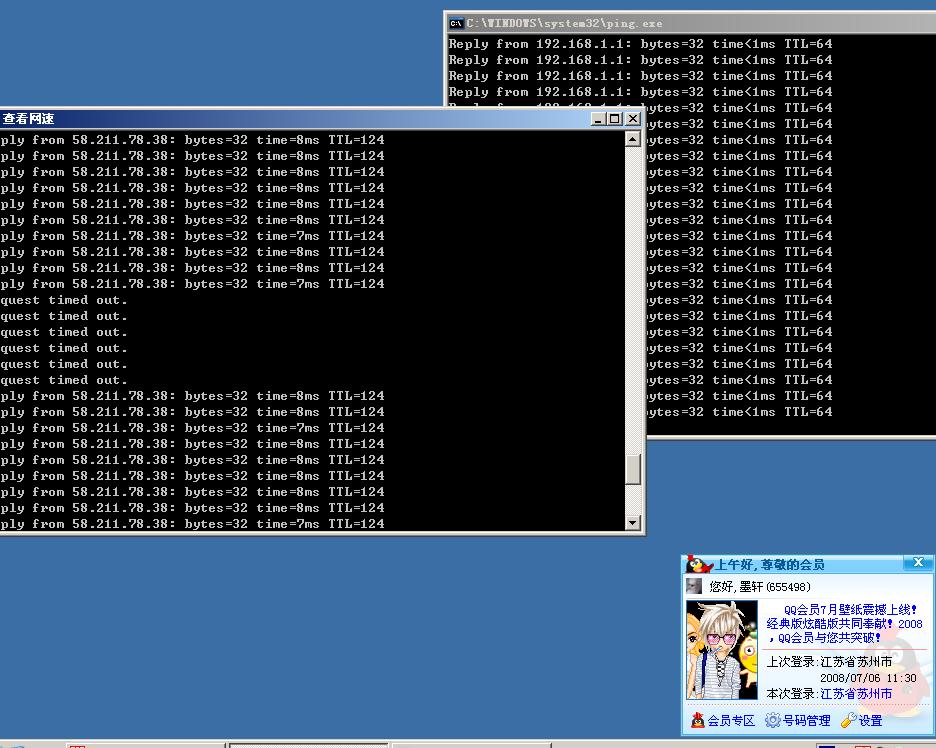936x748 pixels.
Task: Click the blue 江苏省苏州市 current login link
Action: coord(856,694)
